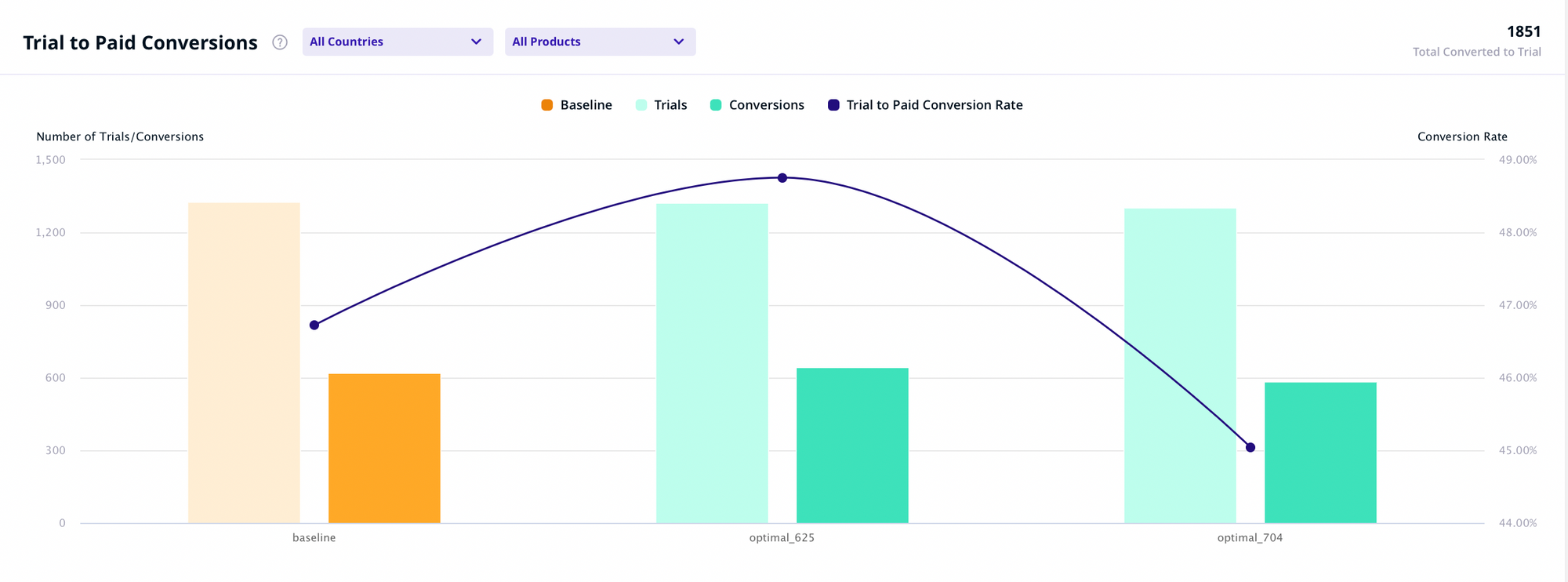
Task: Click the 49.00% right axis value
Action: point(1518,160)
